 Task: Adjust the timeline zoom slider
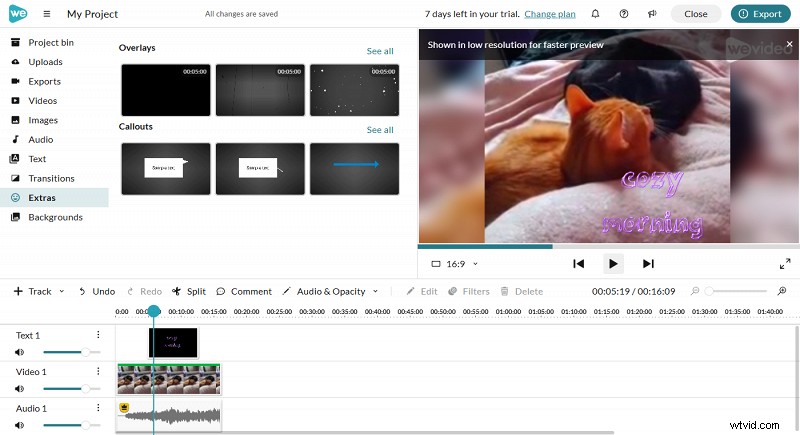(737, 291)
